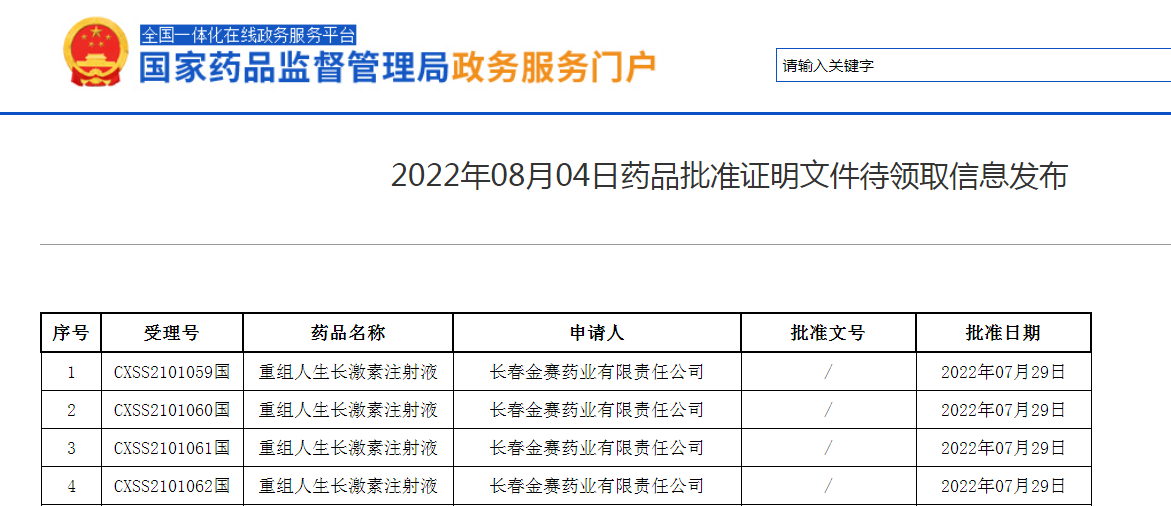Image resolution: width=1171 pixels, height=506 pixels.
Task: Click the slash in row 4 批准文号 cell
Action: pyautogui.click(x=828, y=487)
